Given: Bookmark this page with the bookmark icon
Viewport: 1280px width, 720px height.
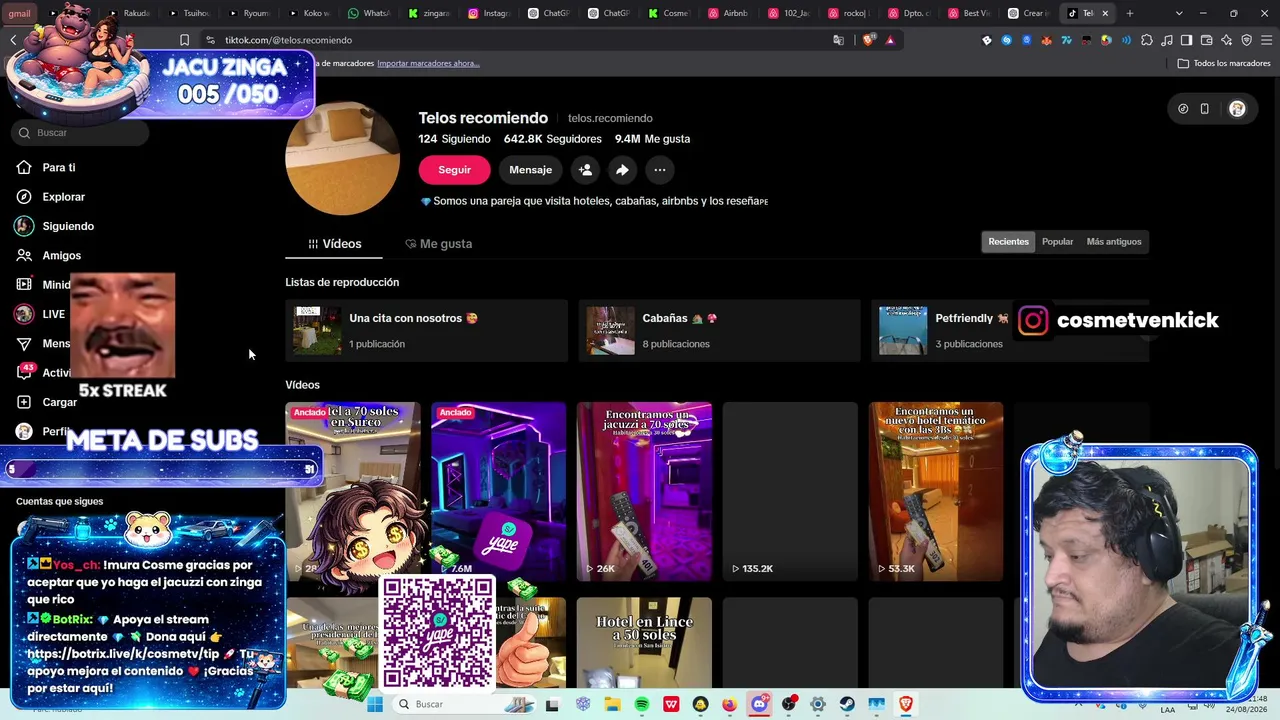Looking at the screenshot, I should (x=184, y=40).
